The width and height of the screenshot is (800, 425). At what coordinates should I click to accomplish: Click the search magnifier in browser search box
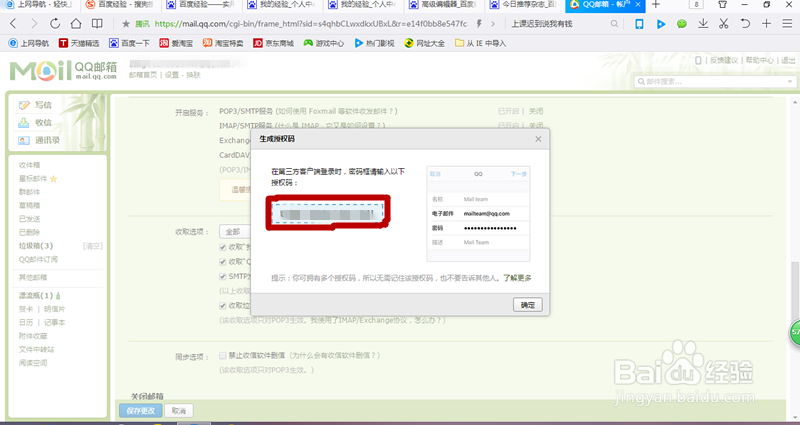pyautogui.click(x=614, y=23)
